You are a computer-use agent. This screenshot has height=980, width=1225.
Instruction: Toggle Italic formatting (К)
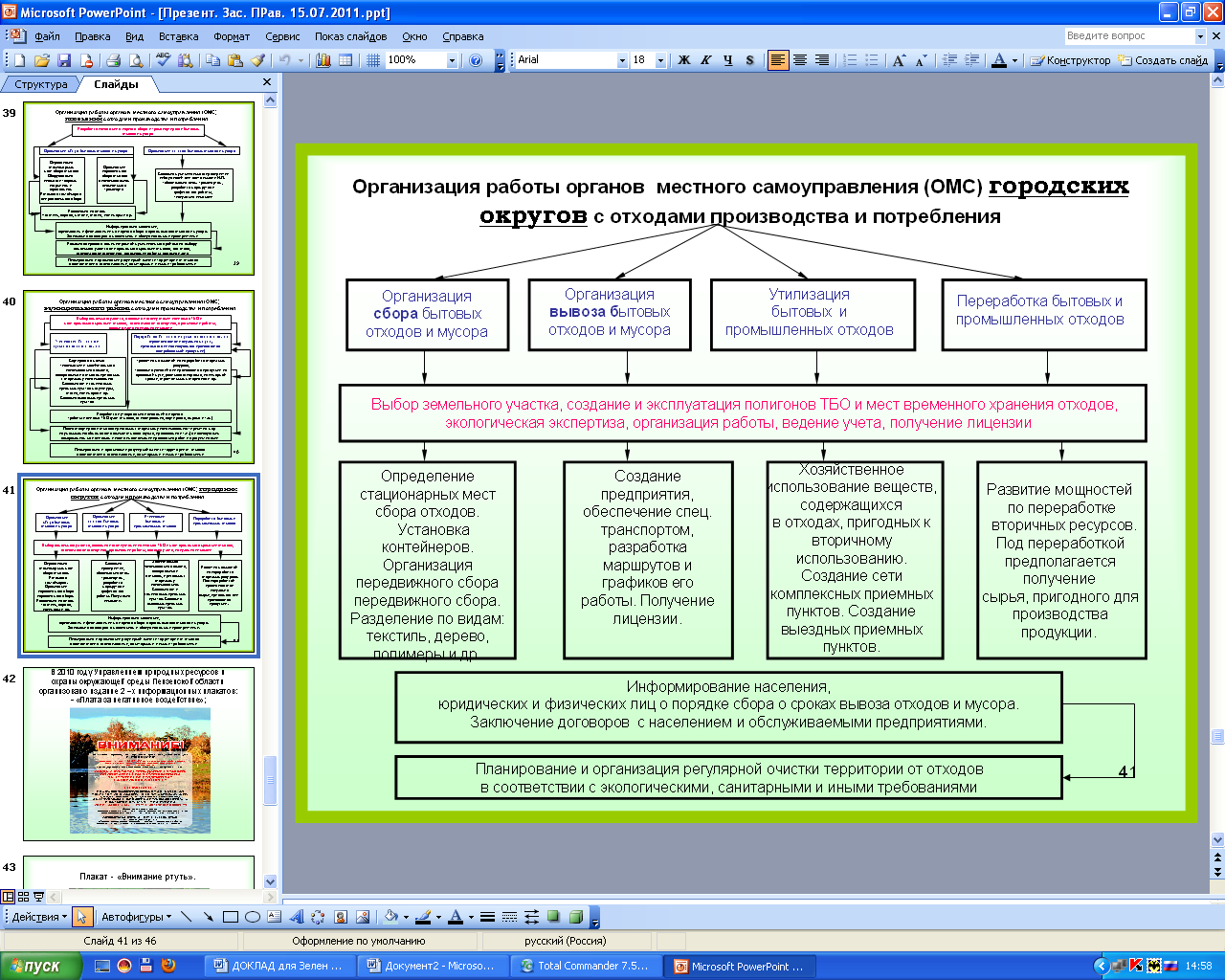[x=706, y=60]
